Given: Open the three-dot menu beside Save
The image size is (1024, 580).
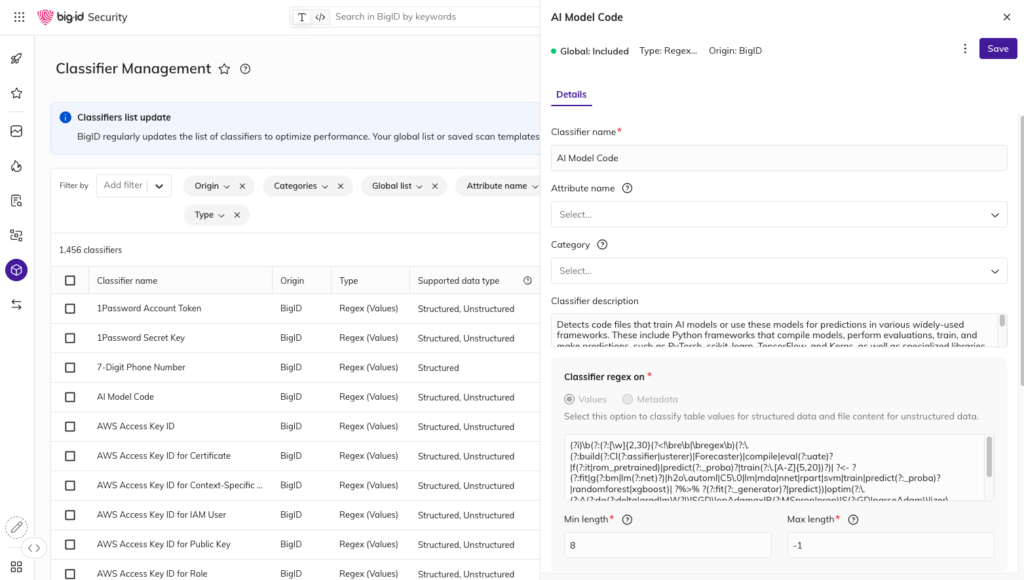Looking at the screenshot, I should 965,49.
